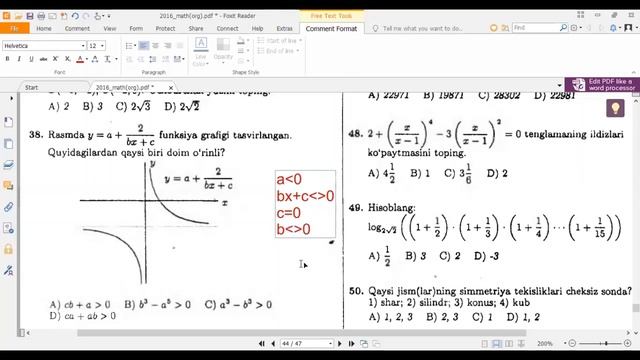Select single page view mode

coord(484,344)
